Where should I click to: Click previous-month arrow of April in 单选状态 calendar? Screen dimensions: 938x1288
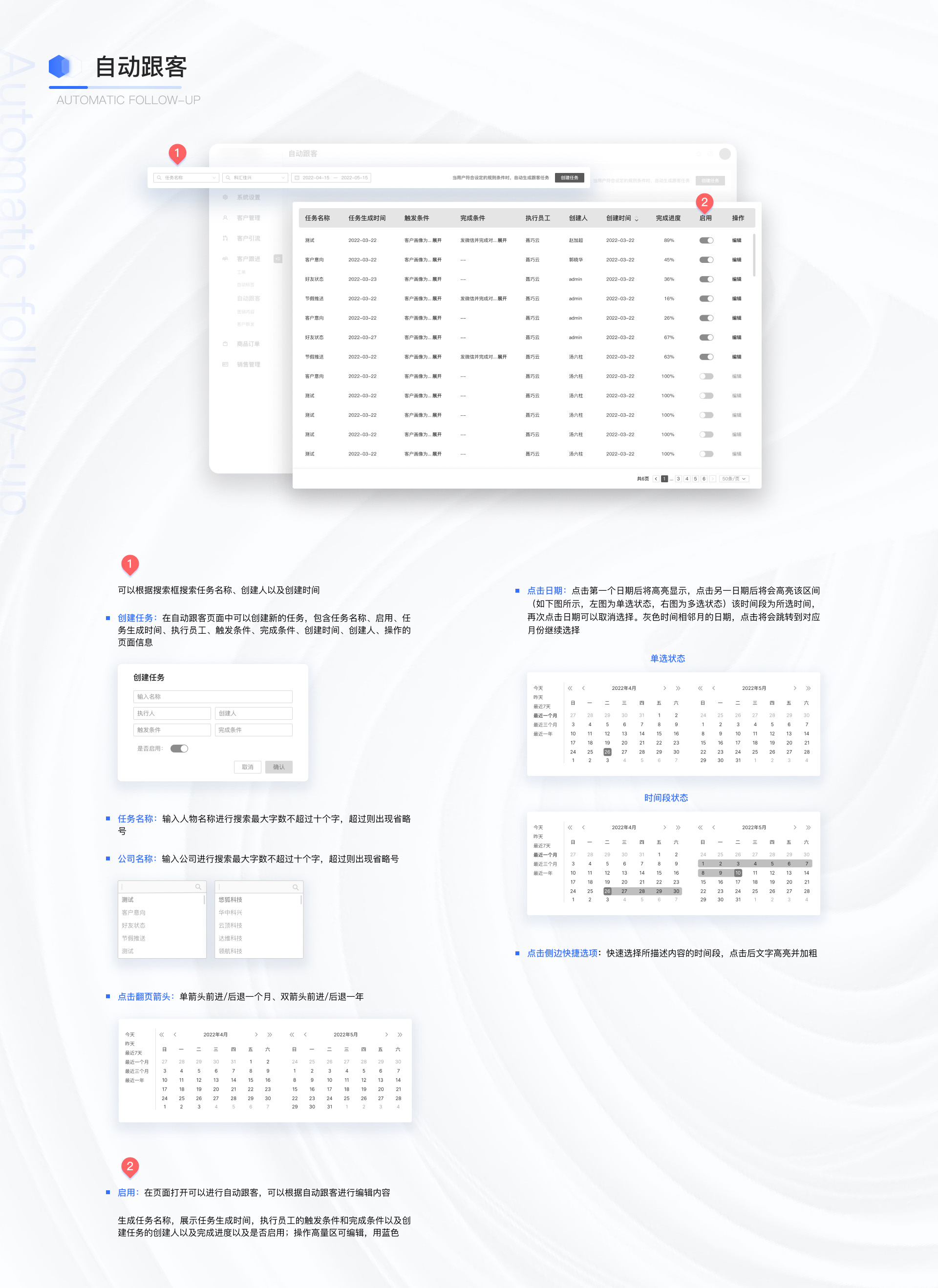point(583,687)
